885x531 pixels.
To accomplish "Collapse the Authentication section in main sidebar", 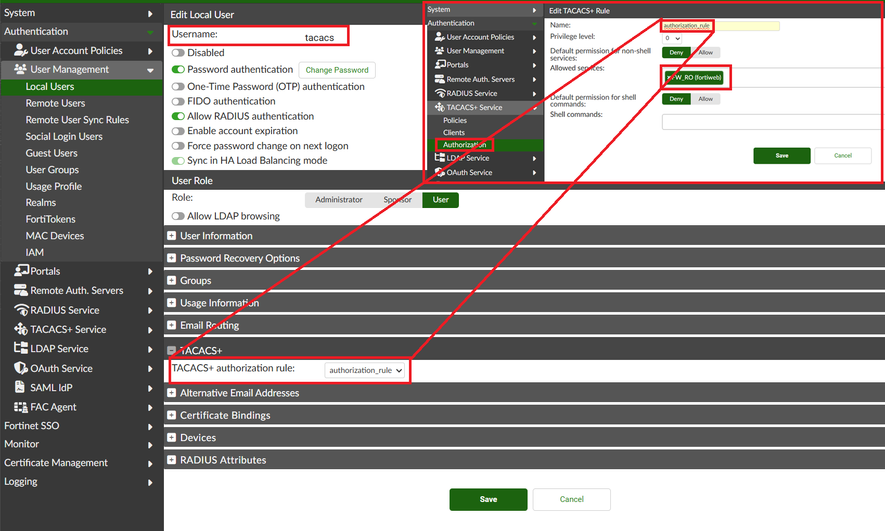I will click(x=150, y=32).
